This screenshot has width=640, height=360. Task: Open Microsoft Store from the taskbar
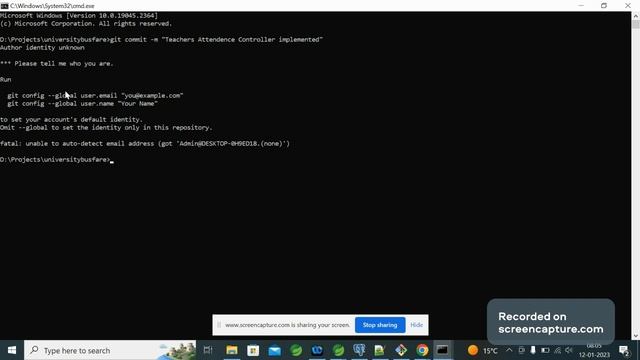[253, 350]
